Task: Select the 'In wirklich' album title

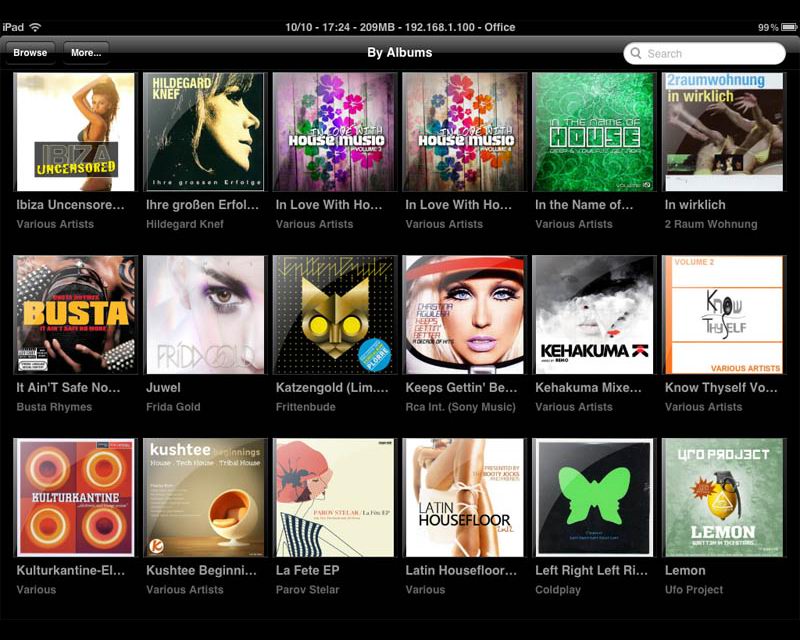Action: [x=695, y=205]
